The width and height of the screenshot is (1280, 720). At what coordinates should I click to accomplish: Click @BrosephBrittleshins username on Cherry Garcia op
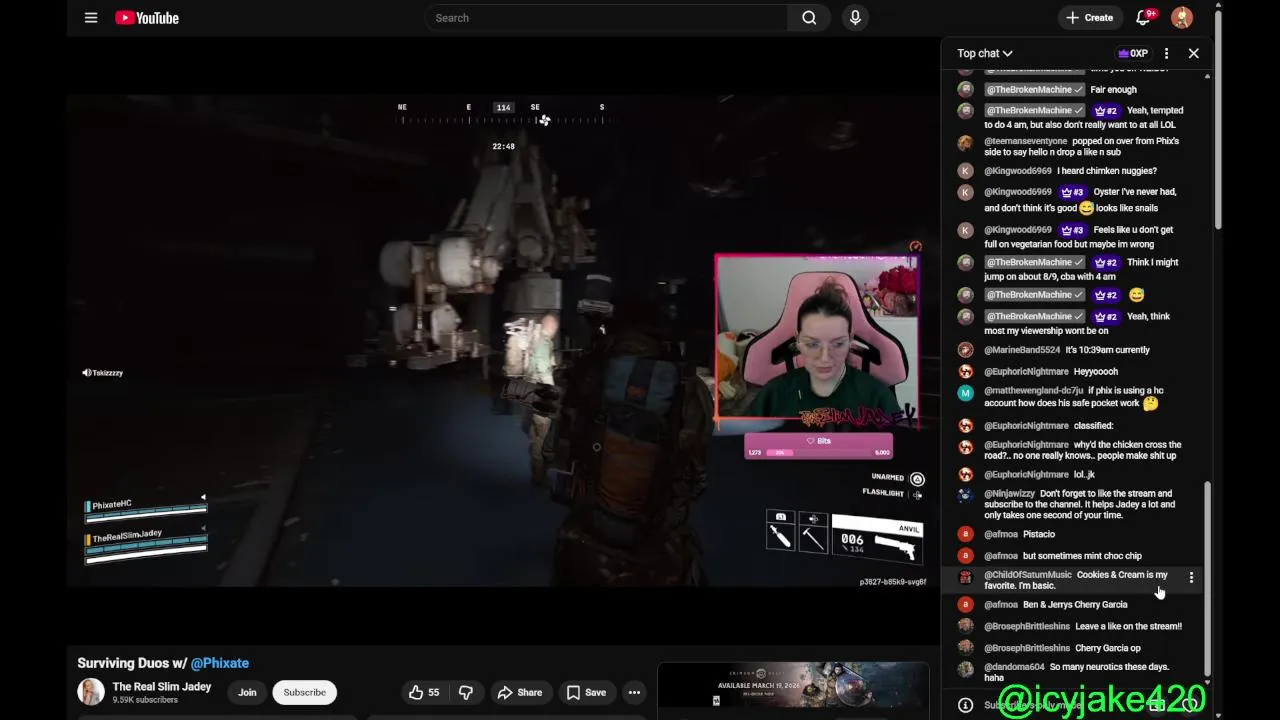[1027, 648]
